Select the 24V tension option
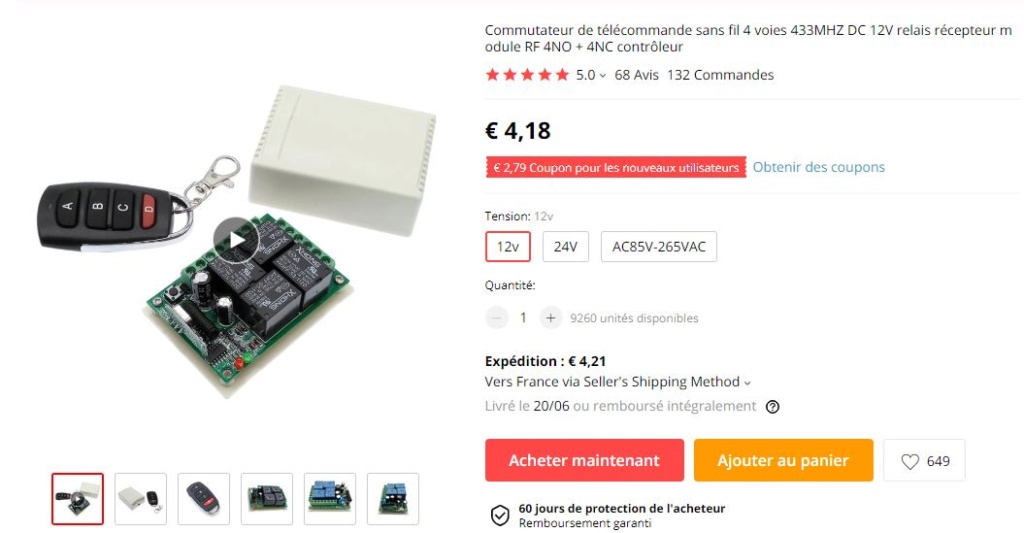1024x533 pixels. pos(566,247)
